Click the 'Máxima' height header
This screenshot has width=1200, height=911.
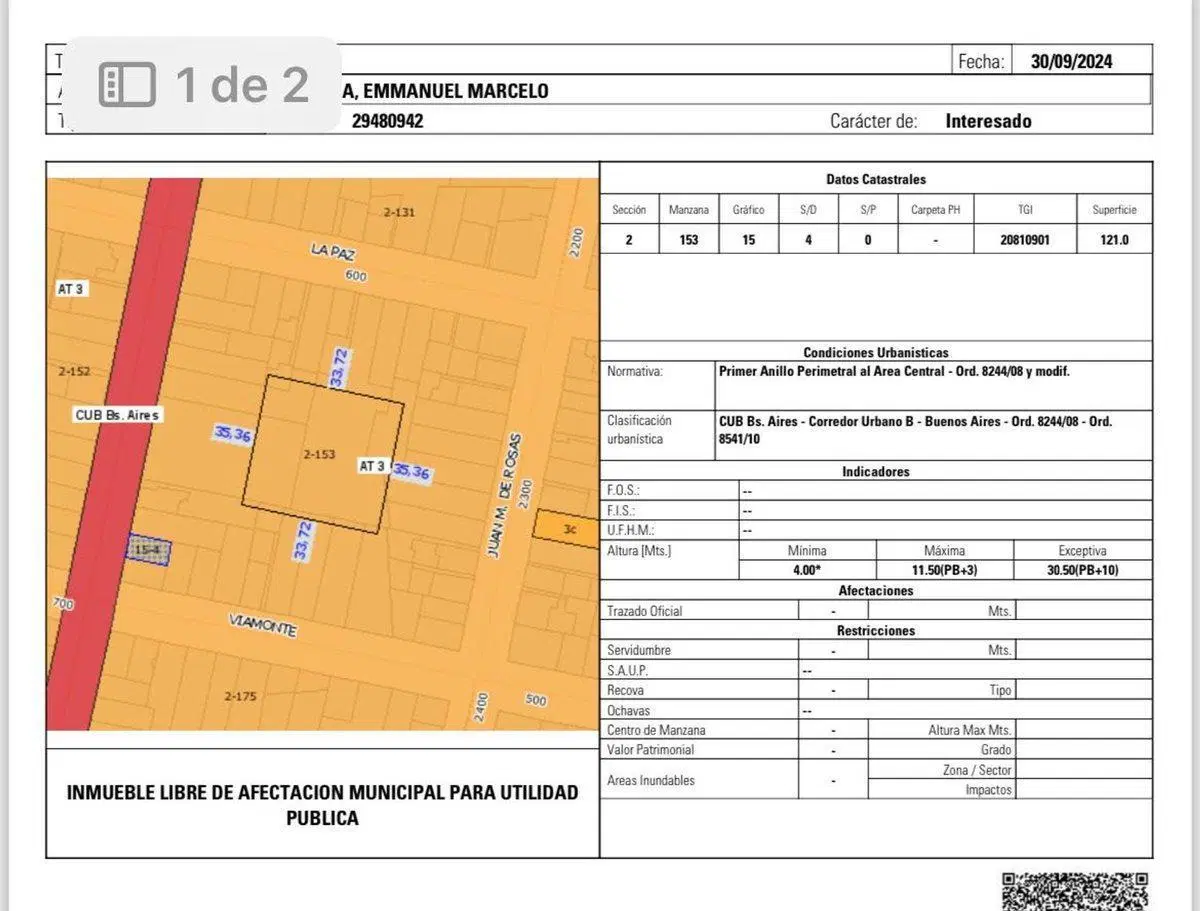(x=945, y=551)
